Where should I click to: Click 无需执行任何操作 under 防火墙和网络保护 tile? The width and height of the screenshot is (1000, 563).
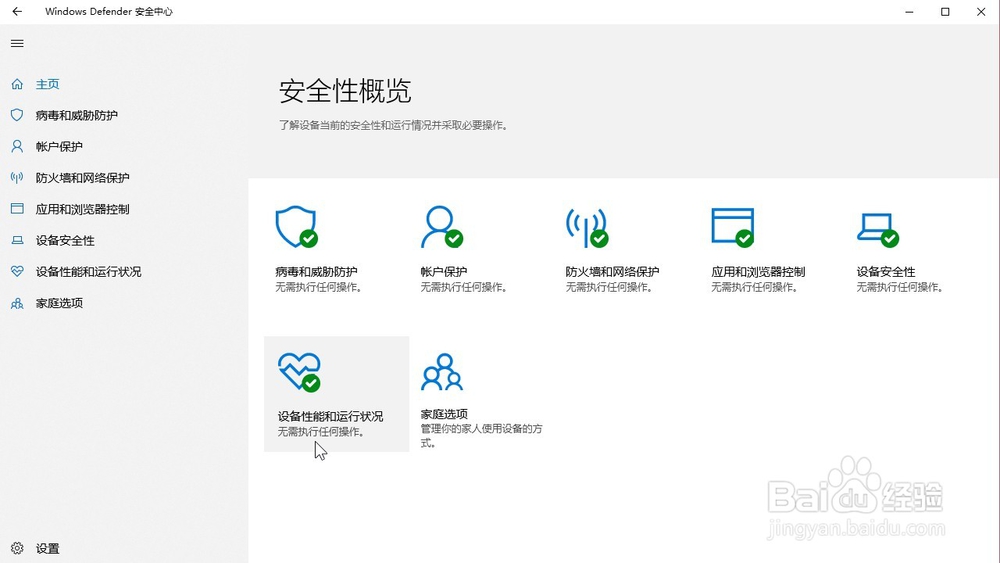click(x=608, y=288)
